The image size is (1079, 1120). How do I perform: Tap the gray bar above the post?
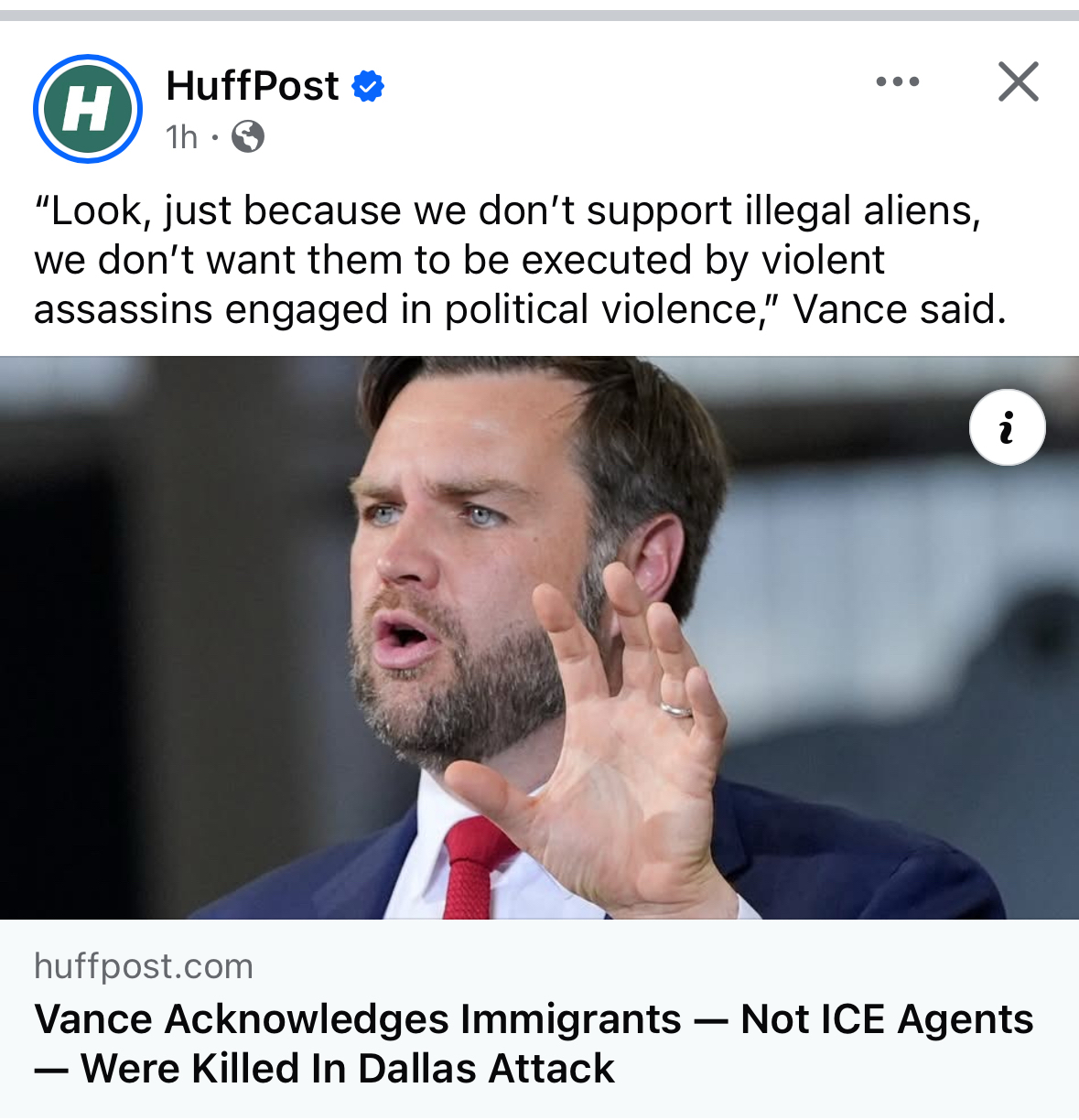tap(539, 15)
